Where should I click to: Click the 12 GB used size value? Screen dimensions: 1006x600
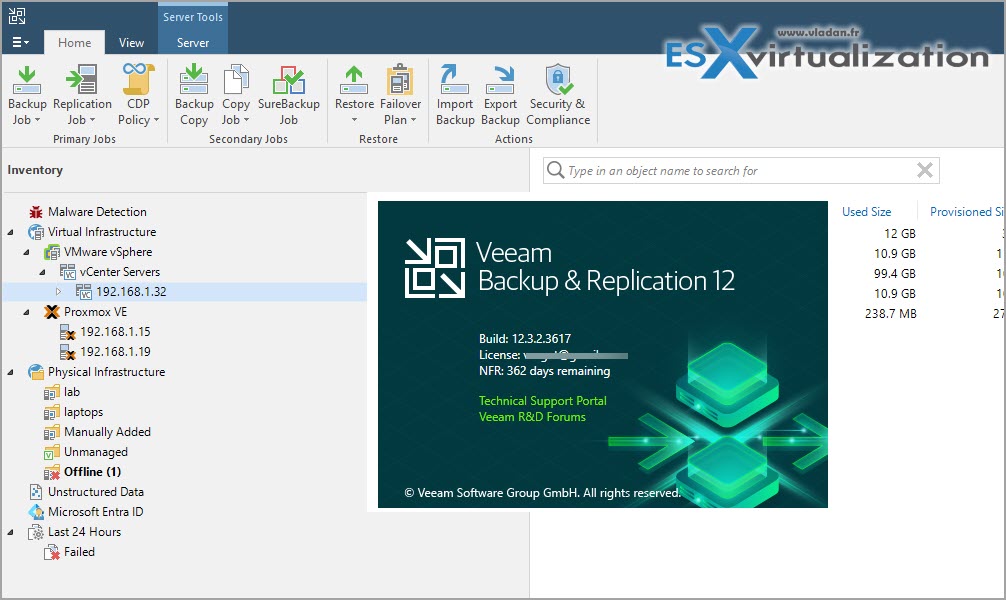pos(899,234)
